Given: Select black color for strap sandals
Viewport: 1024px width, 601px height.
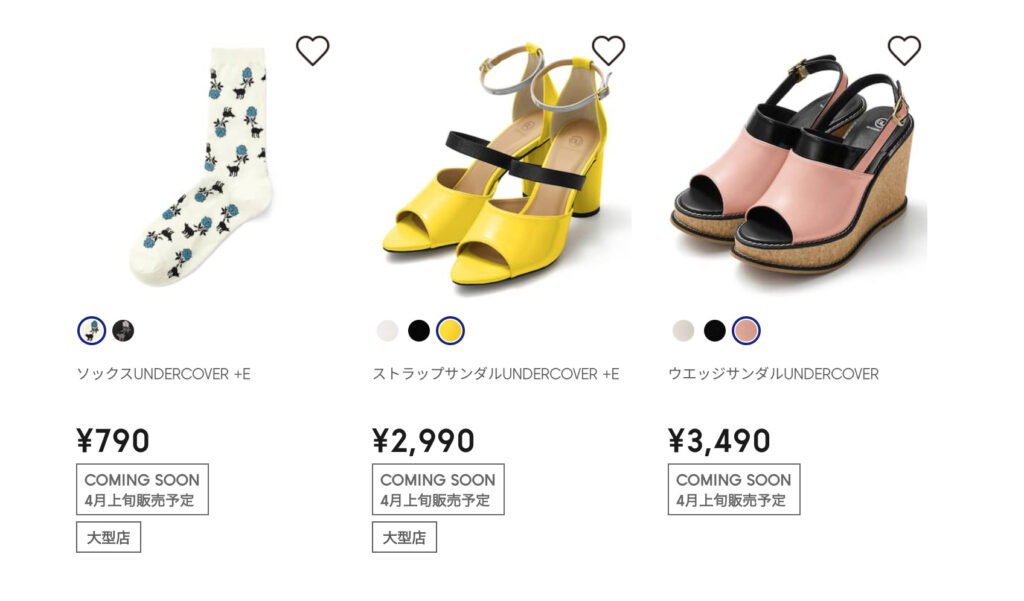Looking at the screenshot, I should coord(419,331).
